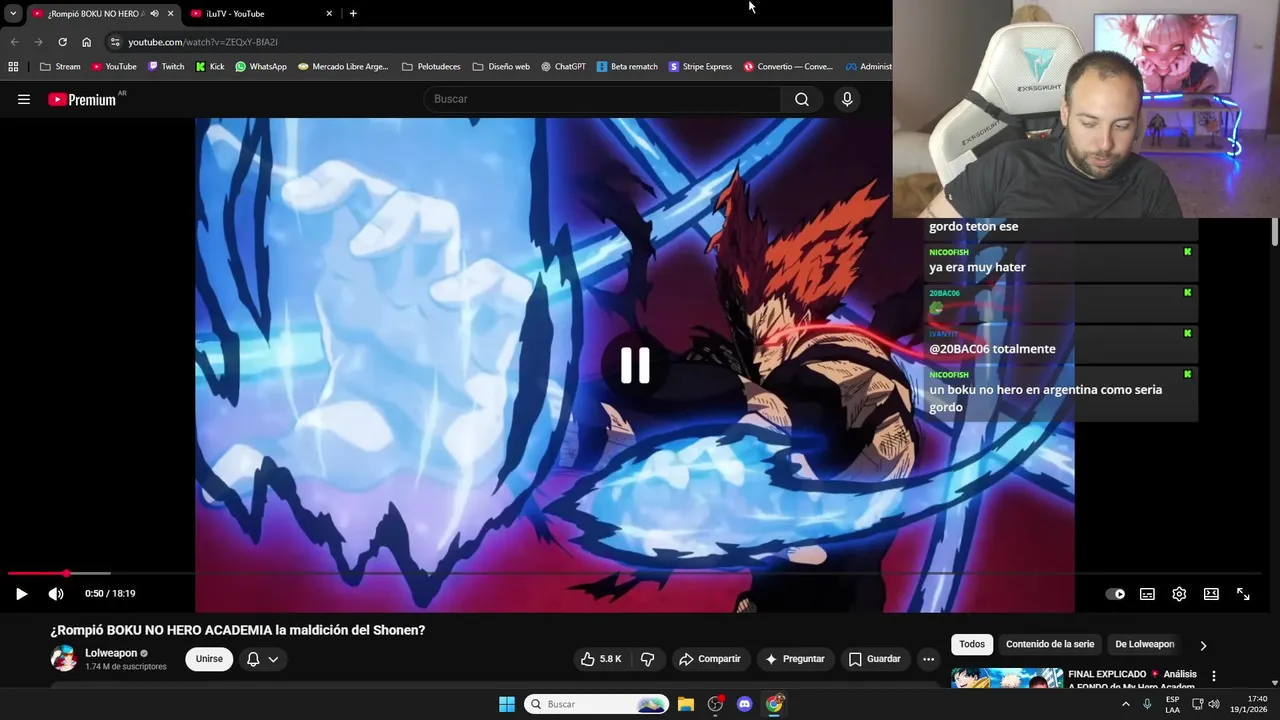The image size is (1280, 720).
Task: Open the YouTube hamburger guide menu
Action: click(24, 99)
